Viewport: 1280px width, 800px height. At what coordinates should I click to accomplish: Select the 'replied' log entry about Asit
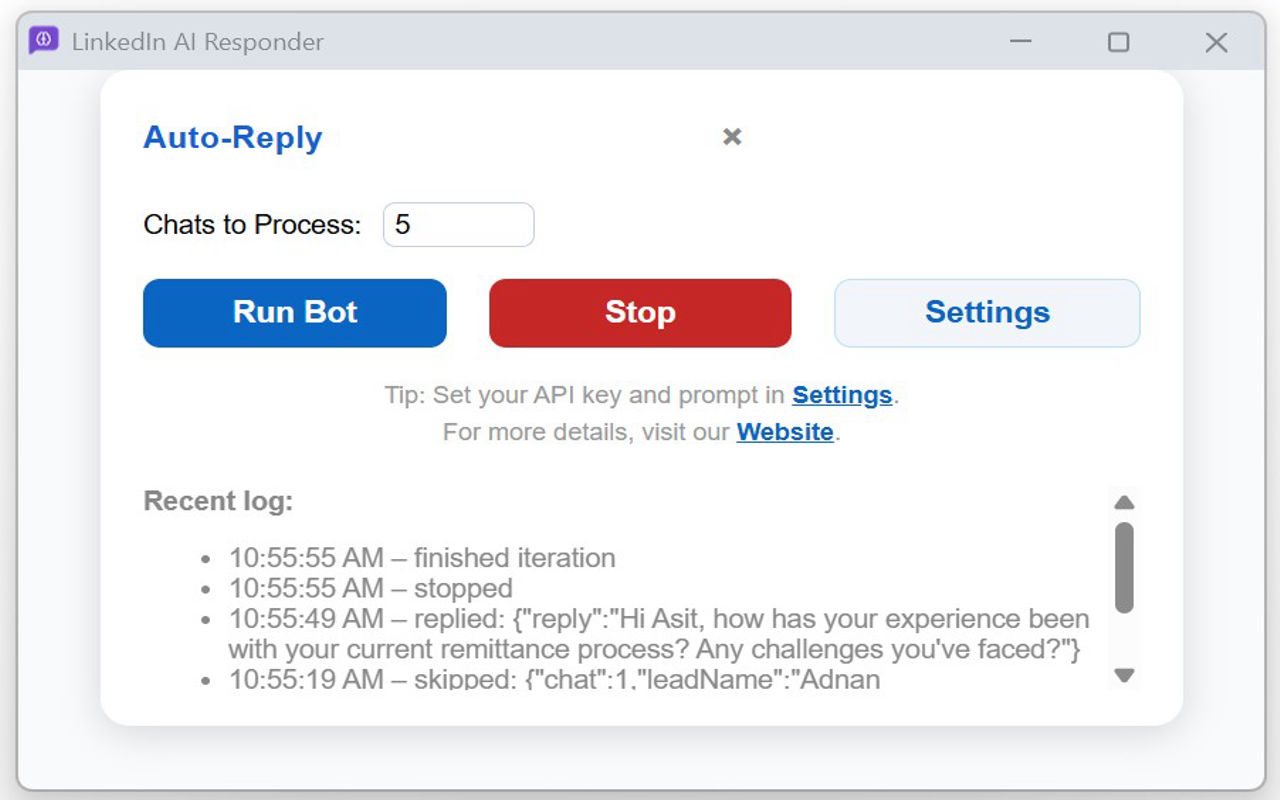659,634
